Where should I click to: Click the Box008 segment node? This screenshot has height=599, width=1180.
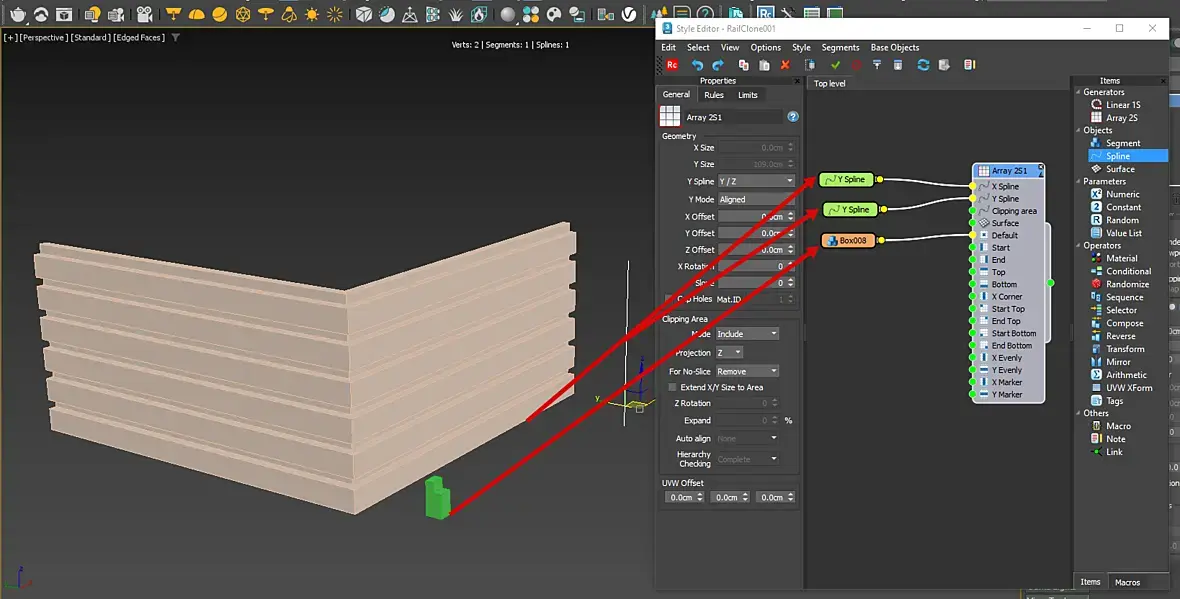click(x=848, y=241)
